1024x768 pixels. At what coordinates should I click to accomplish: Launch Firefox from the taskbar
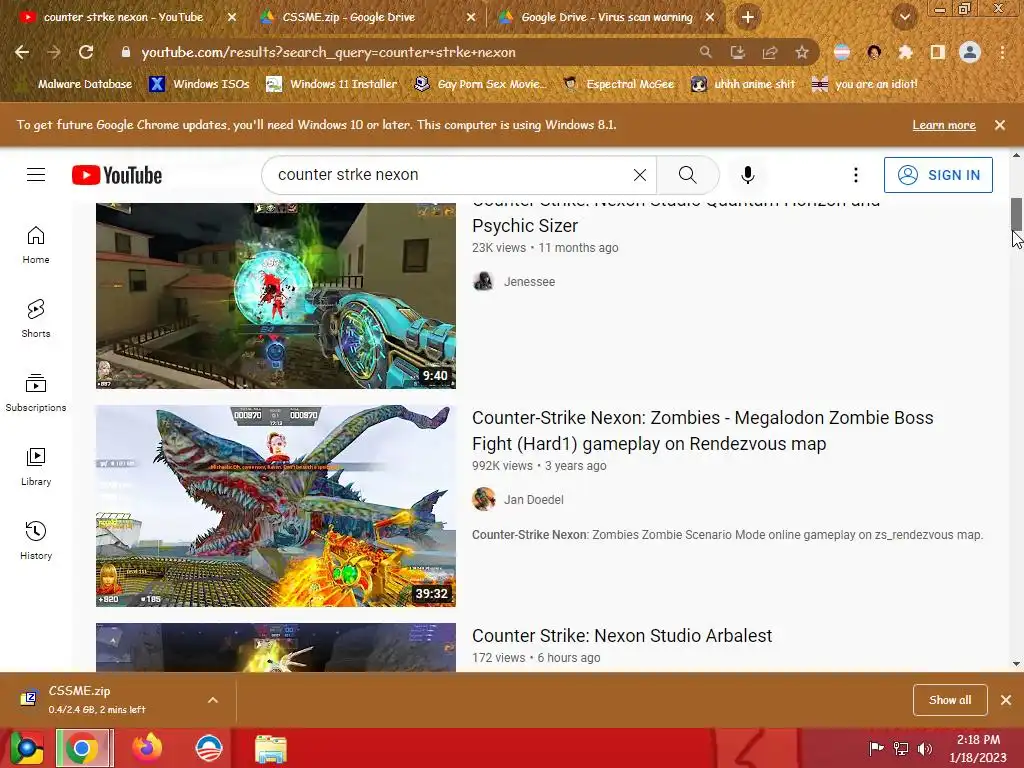[147, 748]
